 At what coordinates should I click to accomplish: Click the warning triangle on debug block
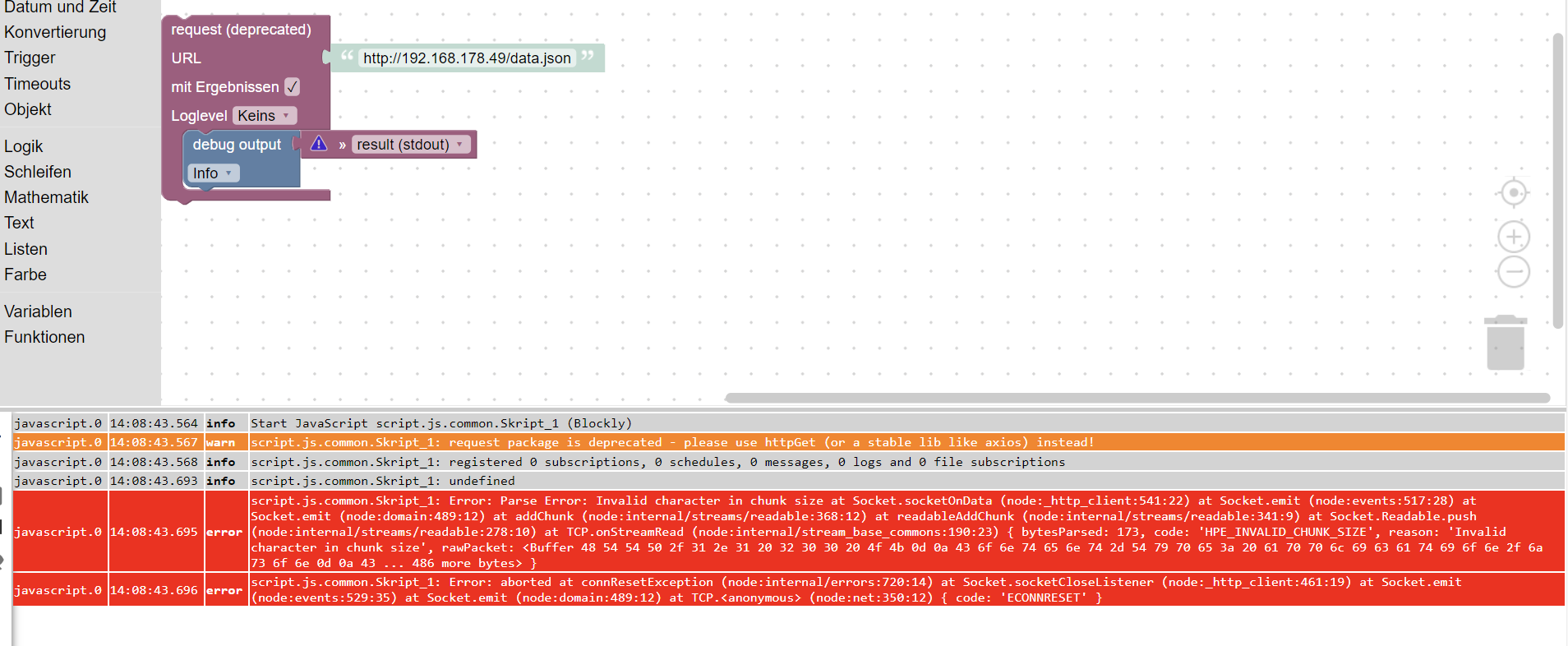319,144
